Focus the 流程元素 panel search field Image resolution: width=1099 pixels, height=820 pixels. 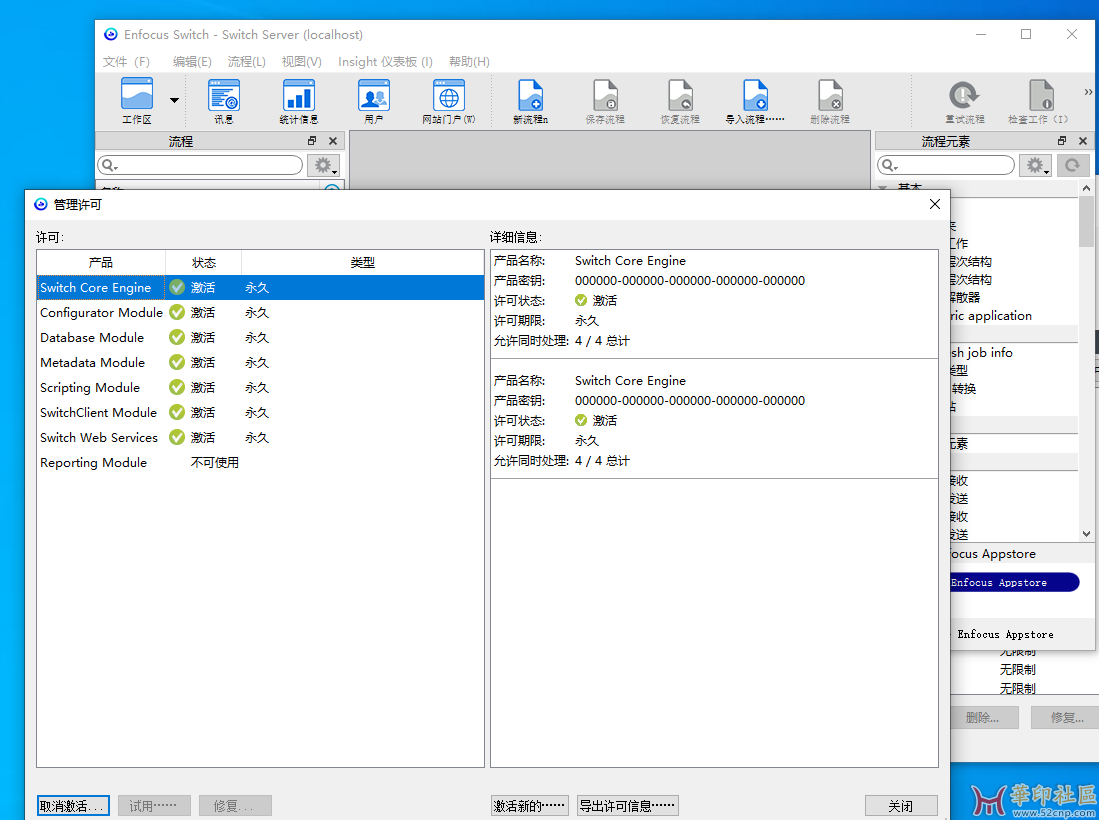(x=946, y=165)
